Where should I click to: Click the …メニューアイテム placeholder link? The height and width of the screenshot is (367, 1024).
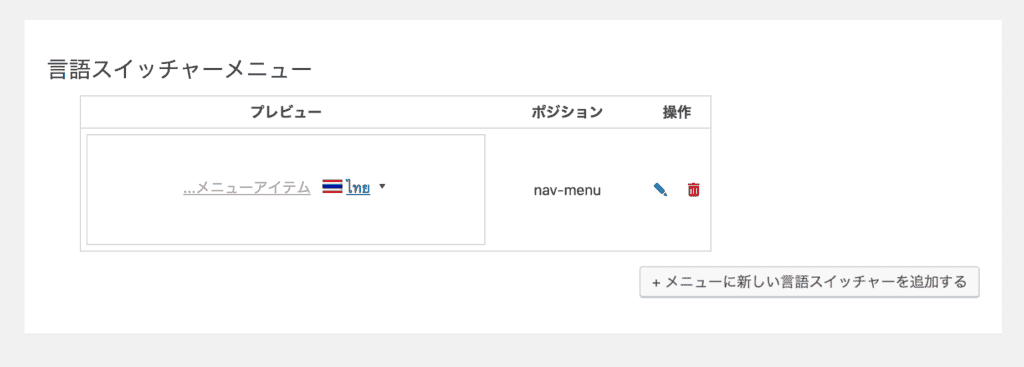pyautogui.click(x=247, y=188)
